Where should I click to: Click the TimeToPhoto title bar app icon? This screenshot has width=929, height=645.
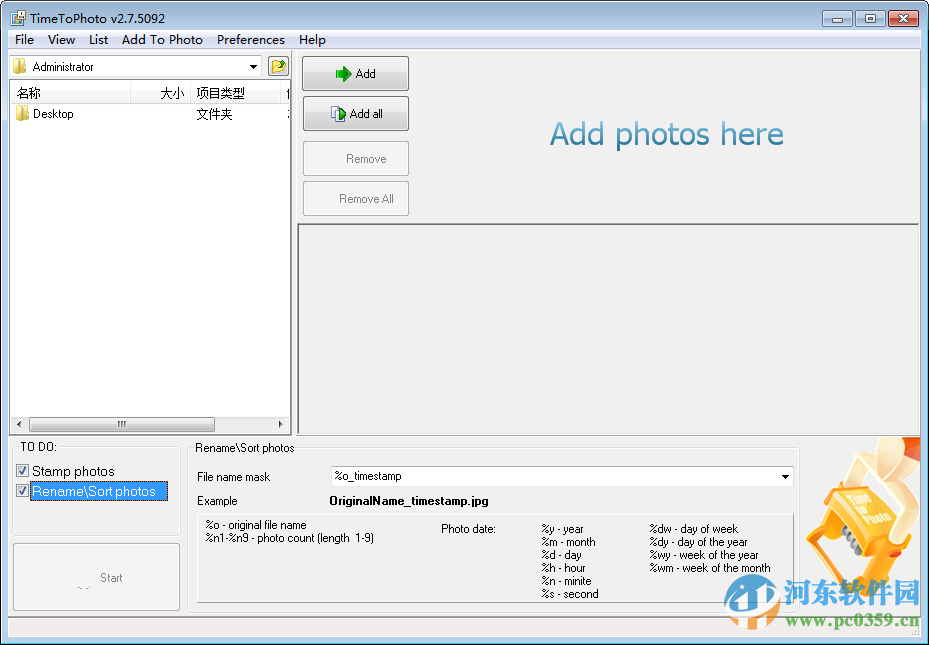[18, 18]
